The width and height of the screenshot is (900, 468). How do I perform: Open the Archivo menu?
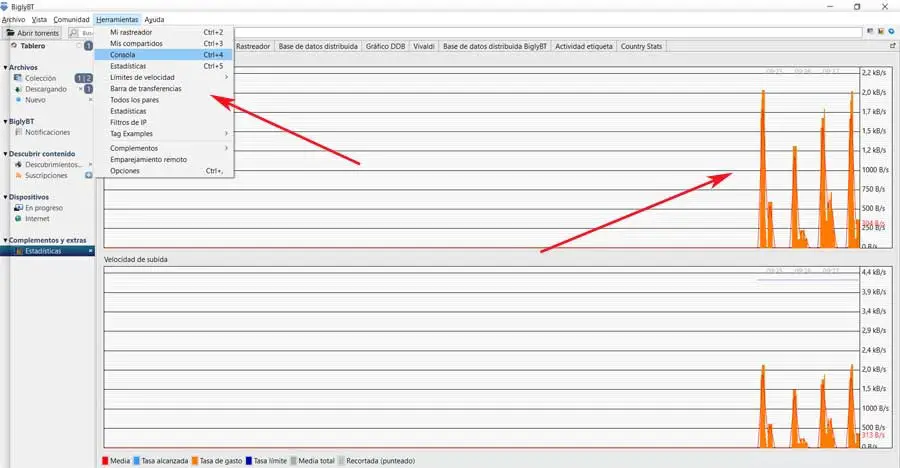pyautogui.click(x=13, y=20)
